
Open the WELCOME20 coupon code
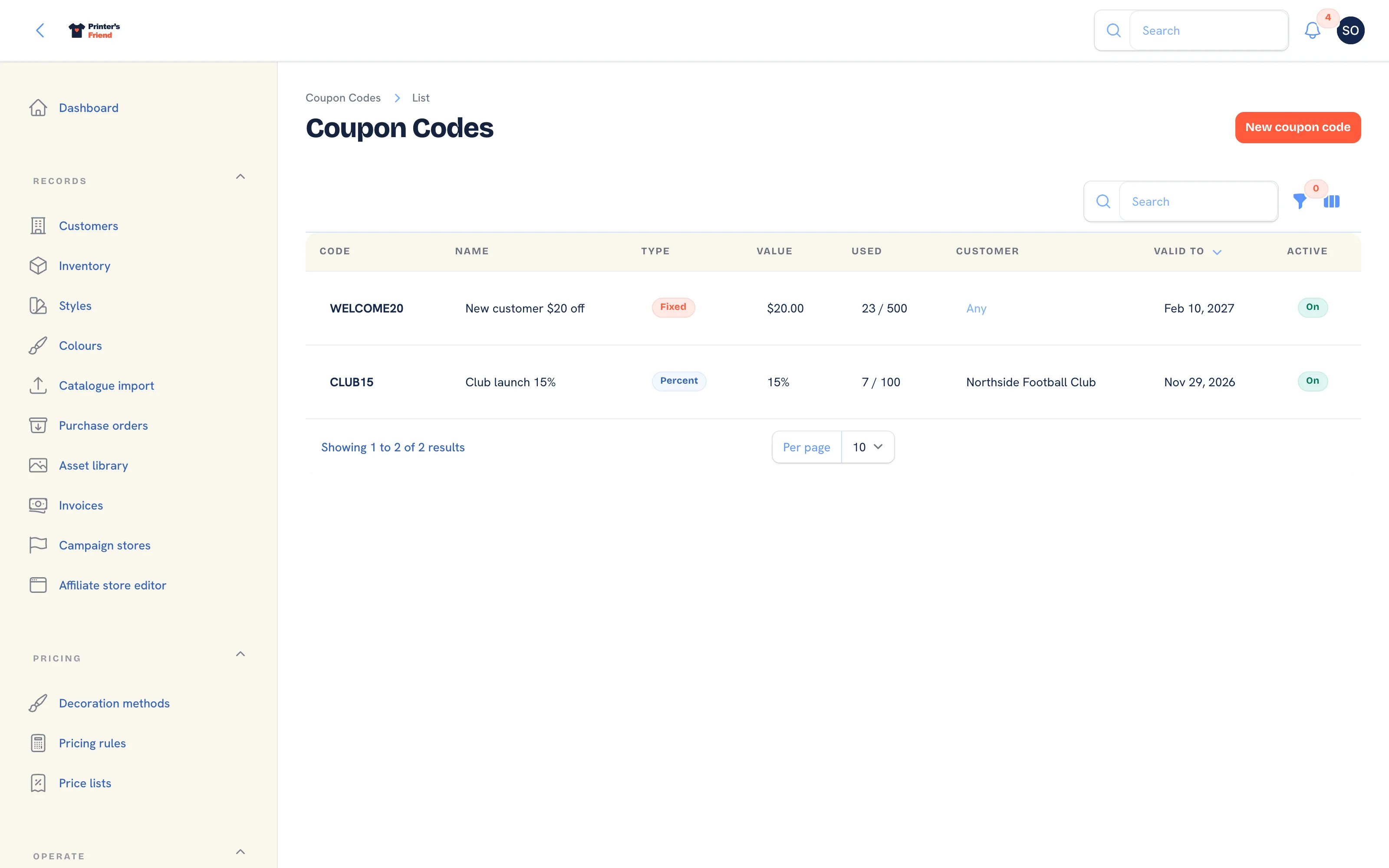[x=366, y=308]
